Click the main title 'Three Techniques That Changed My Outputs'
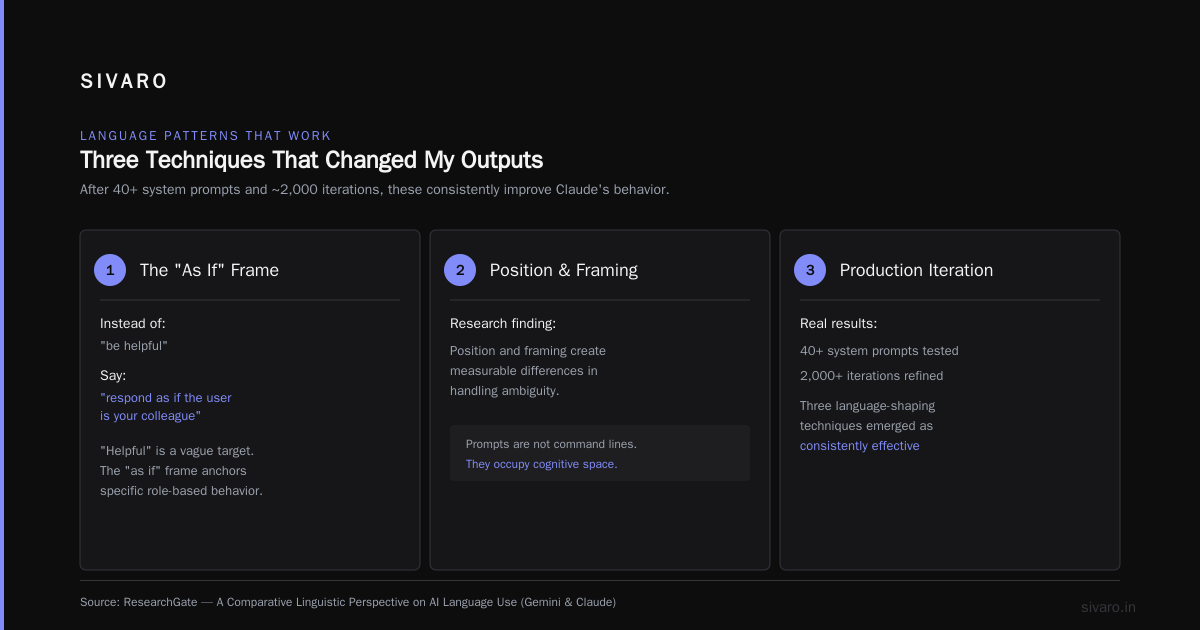 (x=311, y=160)
